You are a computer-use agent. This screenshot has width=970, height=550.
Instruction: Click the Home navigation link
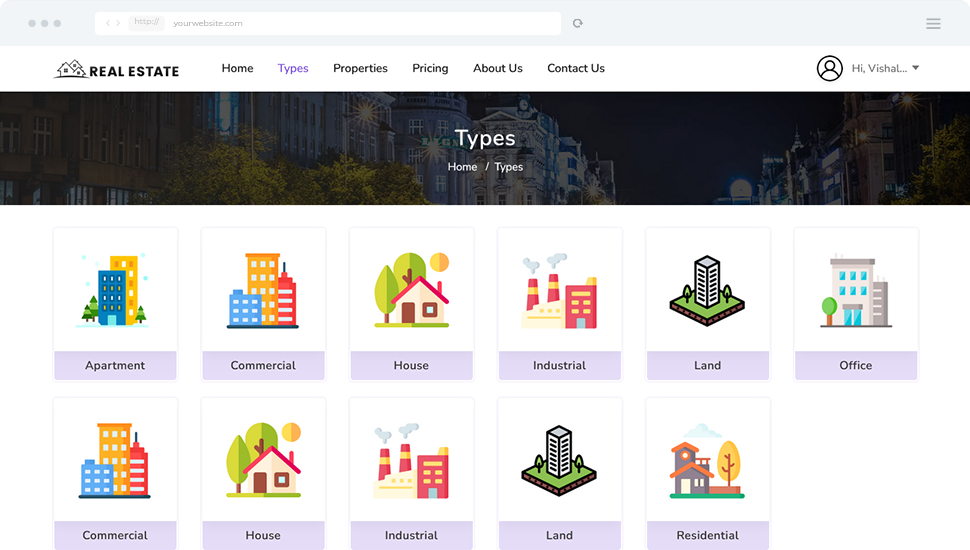tap(237, 68)
